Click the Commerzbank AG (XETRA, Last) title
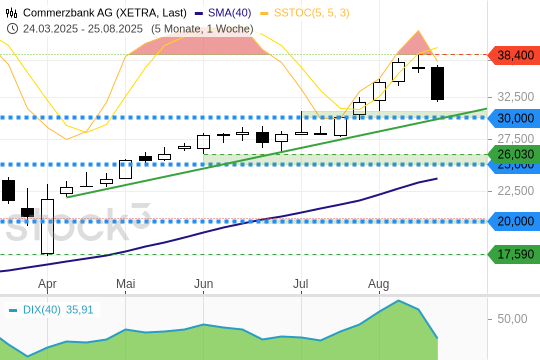540x360 pixels. click(x=105, y=13)
